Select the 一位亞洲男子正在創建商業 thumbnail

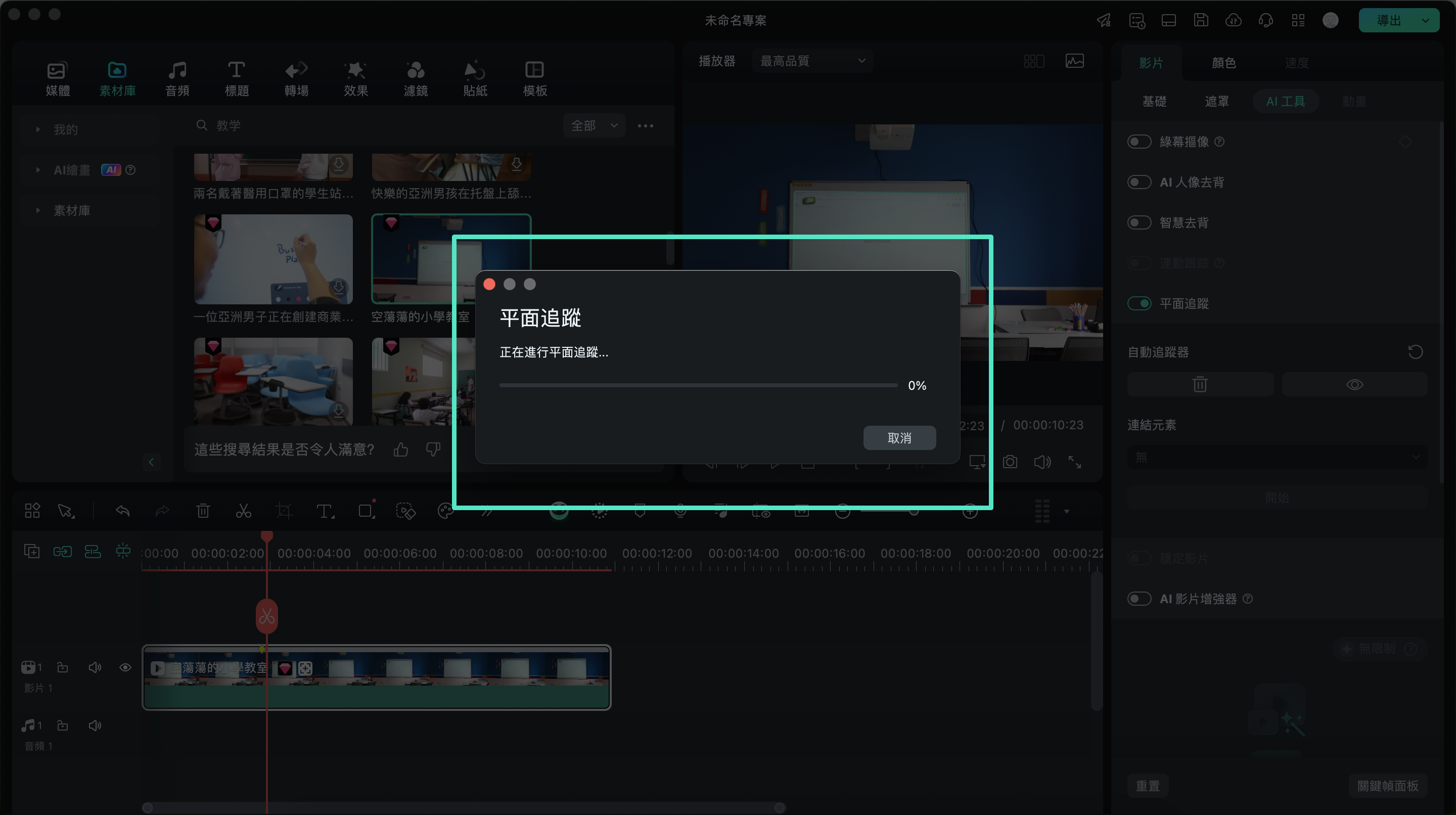pos(273,259)
